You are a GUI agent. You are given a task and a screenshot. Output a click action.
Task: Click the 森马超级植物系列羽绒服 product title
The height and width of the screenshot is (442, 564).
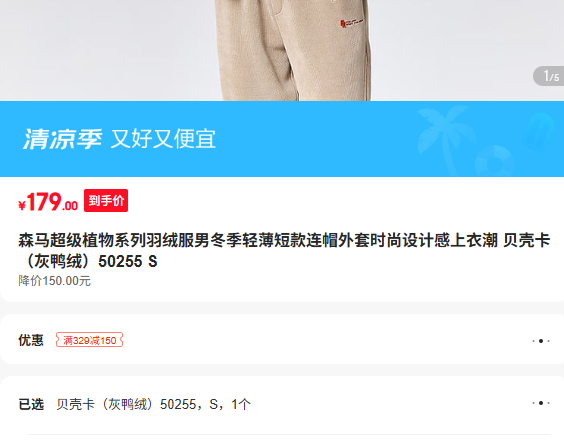tap(284, 251)
